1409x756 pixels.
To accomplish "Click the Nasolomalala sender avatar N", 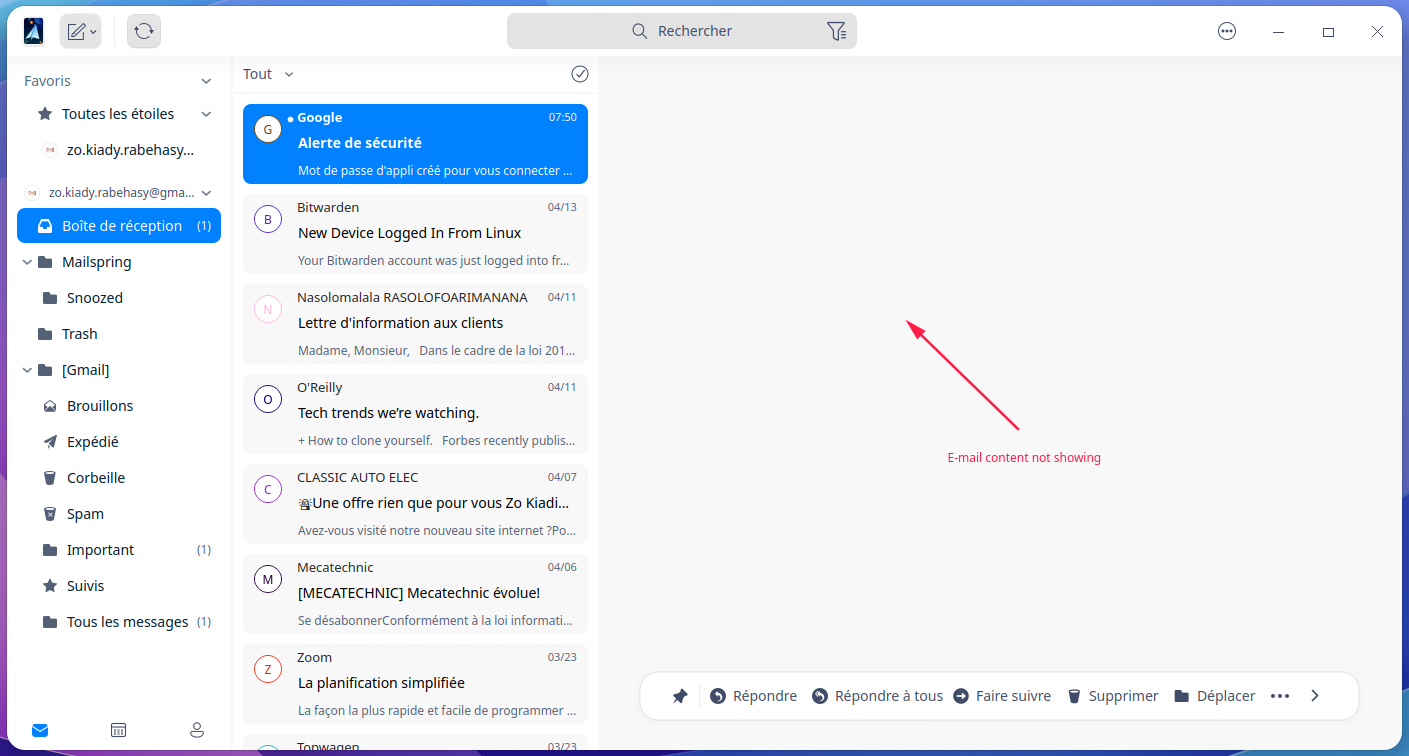I will pos(267,309).
